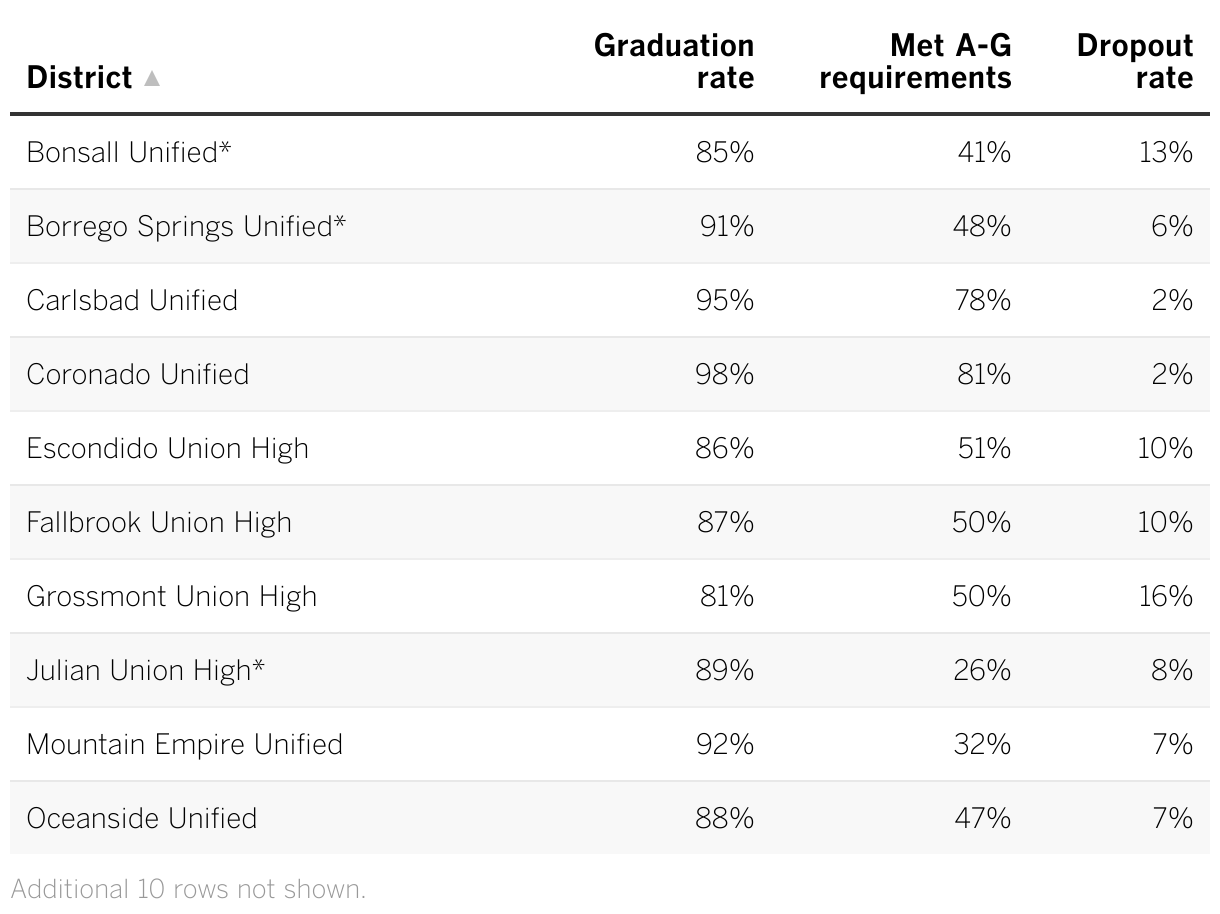Click the 'Additional 10 rows not shown' note
The image size is (1220, 914).
pyautogui.click(x=188, y=889)
